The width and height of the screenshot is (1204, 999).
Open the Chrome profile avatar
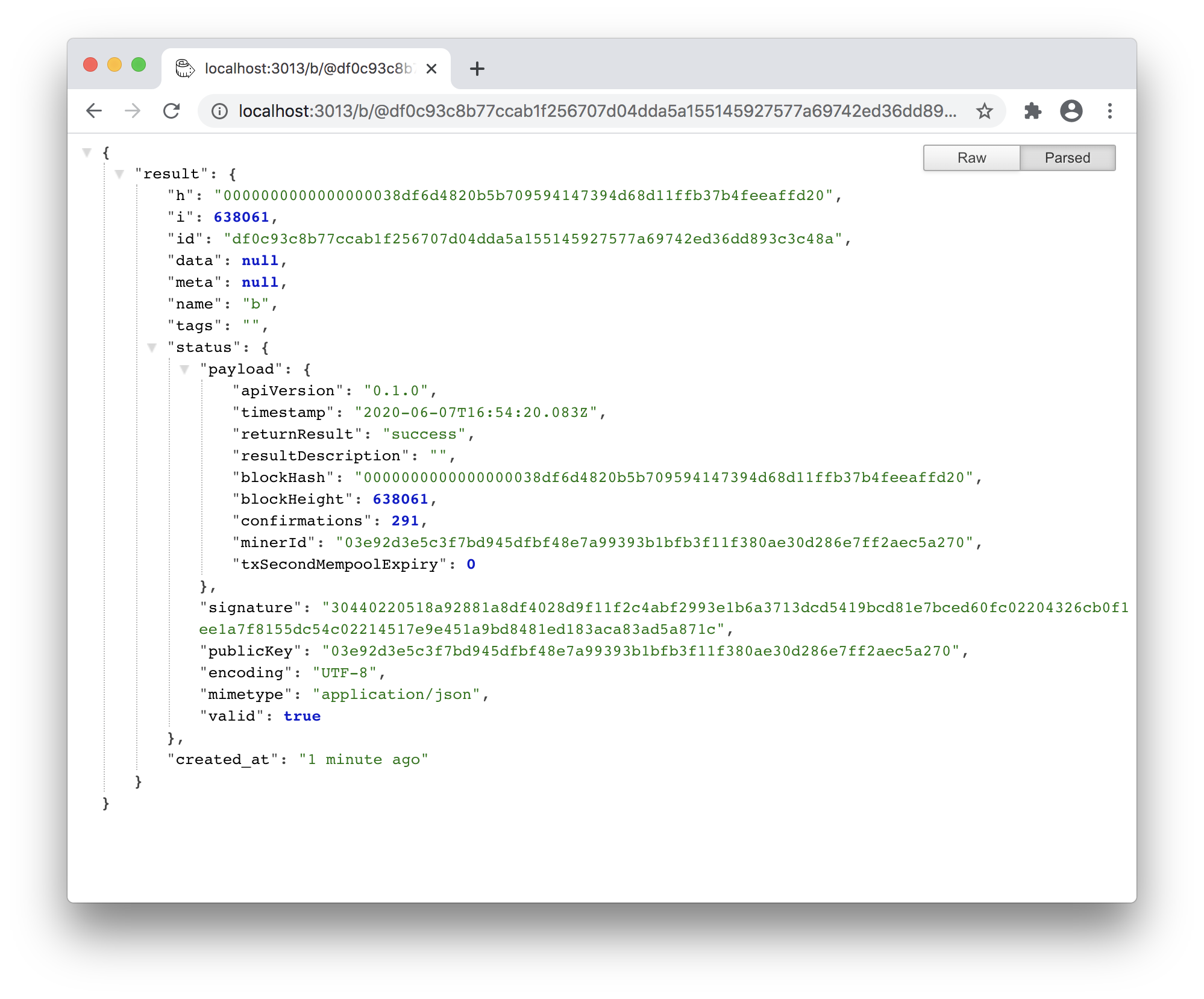(x=1071, y=111)
